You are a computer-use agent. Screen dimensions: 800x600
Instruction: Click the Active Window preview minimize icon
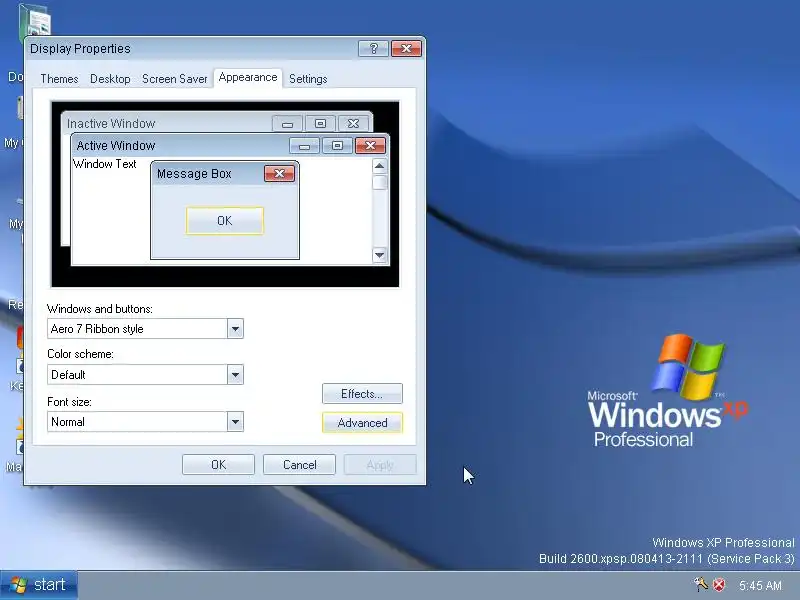(x=304, y=146)
